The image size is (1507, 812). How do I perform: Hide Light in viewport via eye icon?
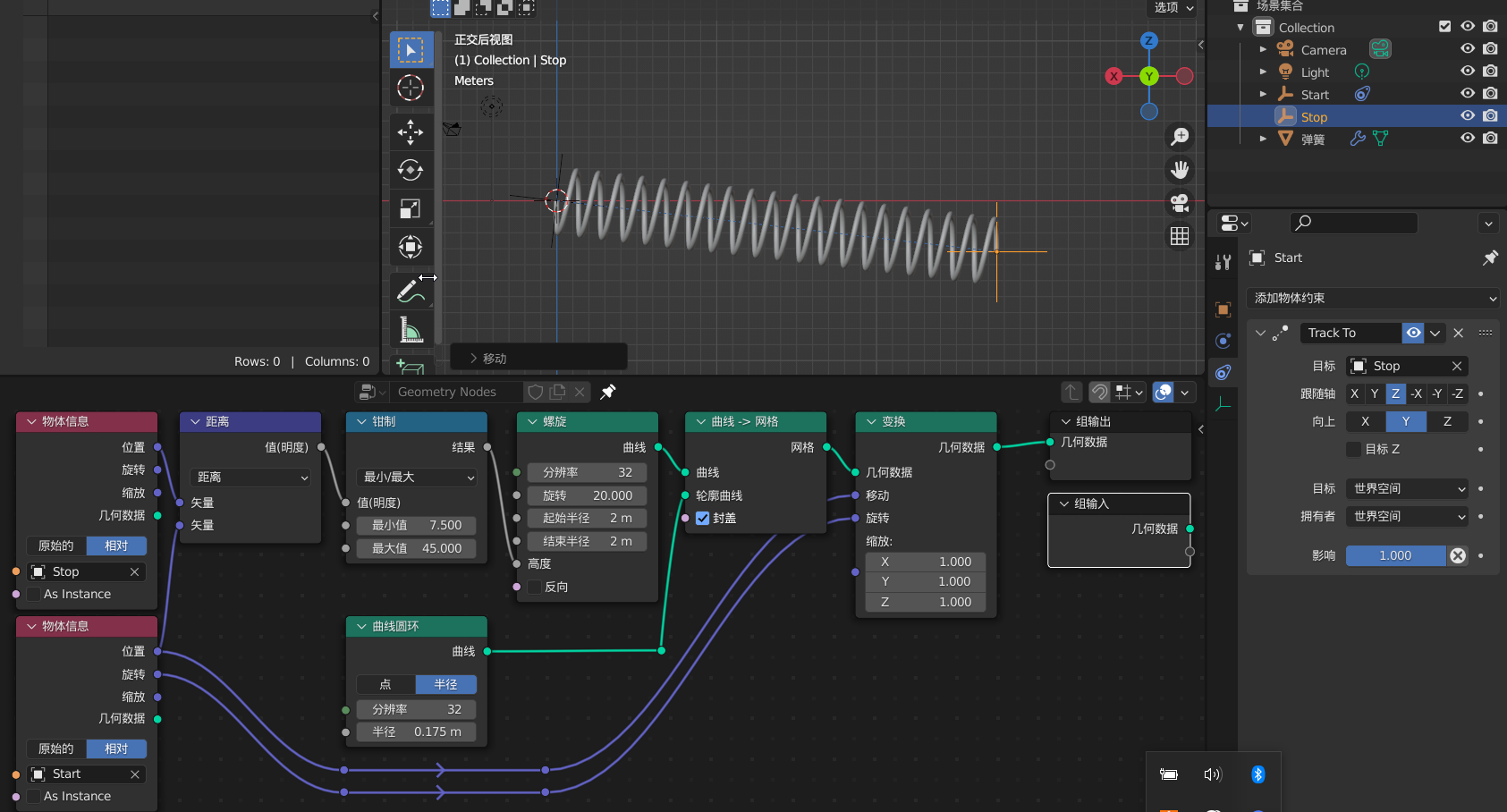1468,71
